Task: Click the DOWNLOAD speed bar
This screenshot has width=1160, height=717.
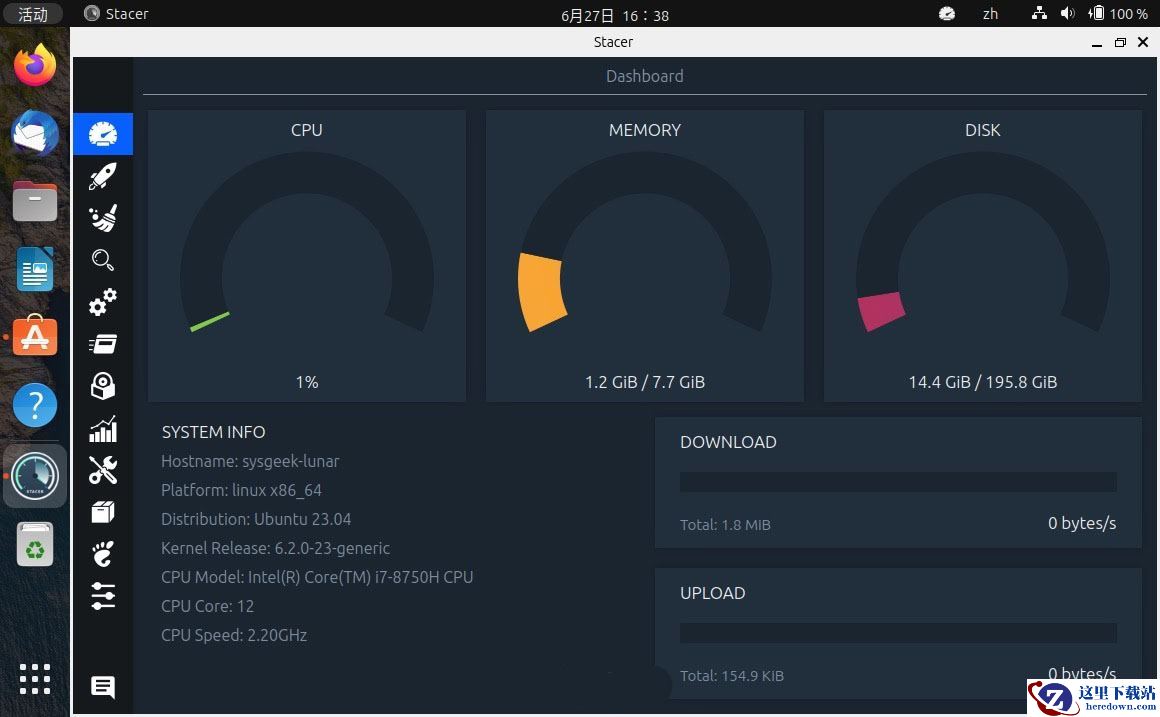Action: click(x=898, y=482)
